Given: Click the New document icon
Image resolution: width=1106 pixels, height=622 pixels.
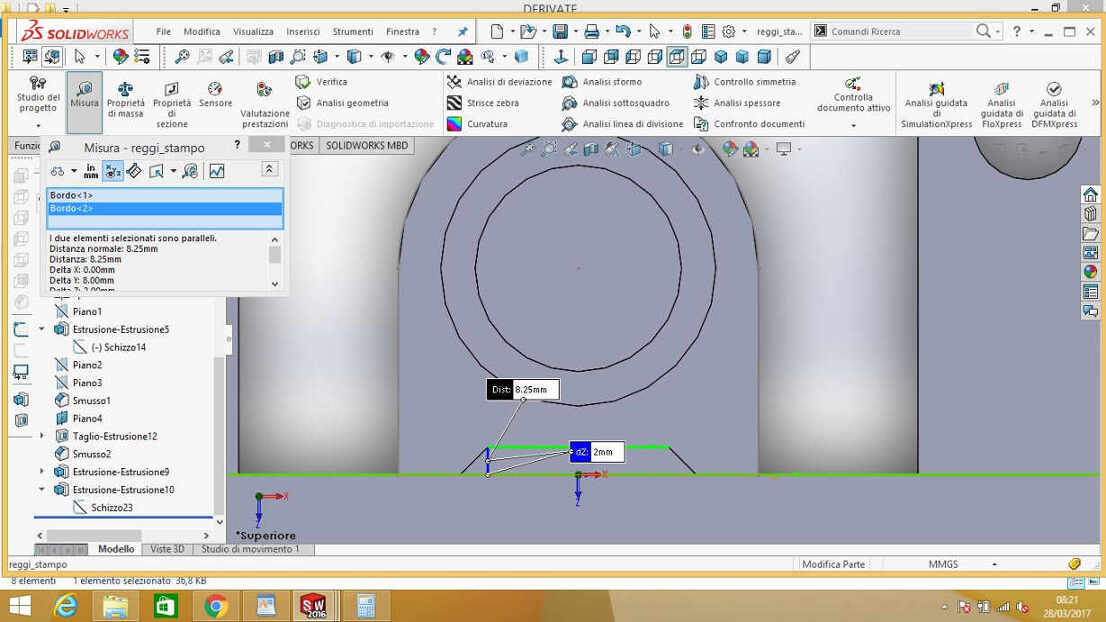Looking at the screenshot, I should click(x=497, y=31).
